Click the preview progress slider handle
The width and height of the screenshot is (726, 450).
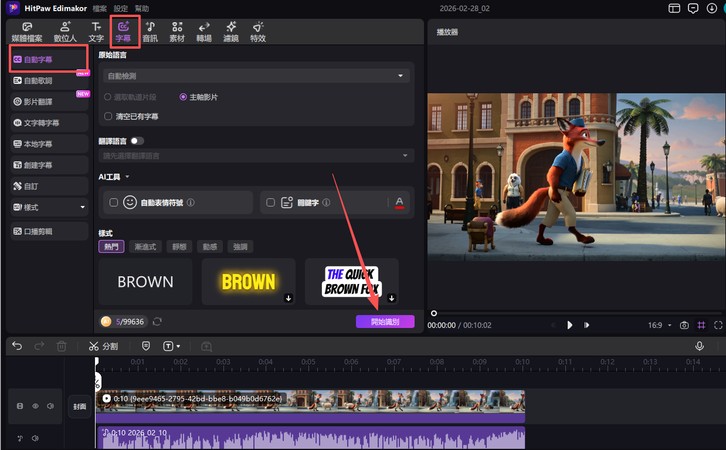click(433, 313)
